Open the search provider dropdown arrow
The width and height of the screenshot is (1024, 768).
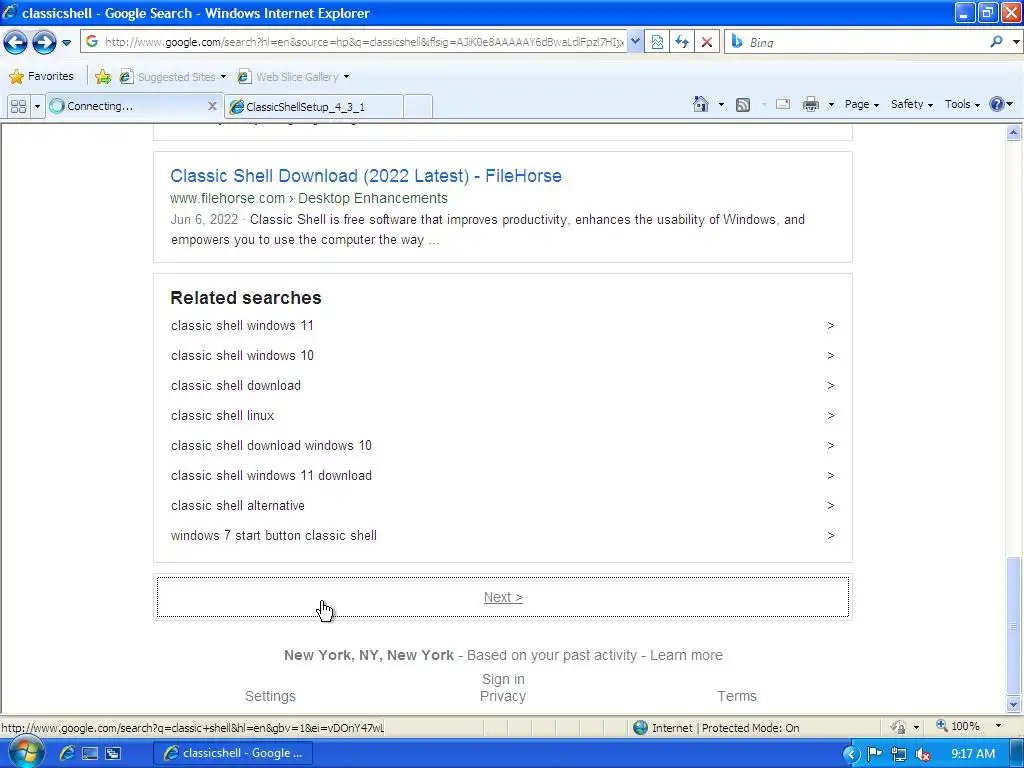(x=1016, y=42)
